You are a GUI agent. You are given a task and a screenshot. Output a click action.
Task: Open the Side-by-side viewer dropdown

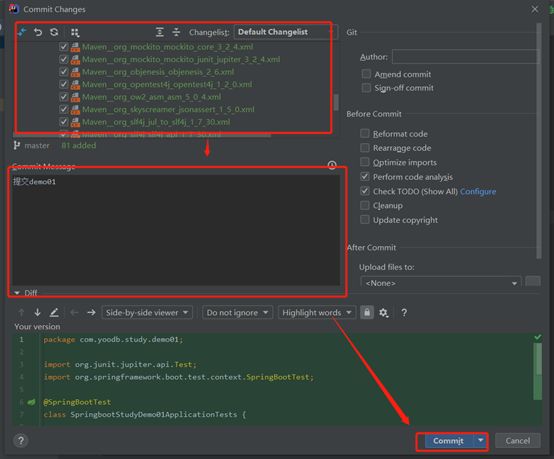(x=147, y=313)
